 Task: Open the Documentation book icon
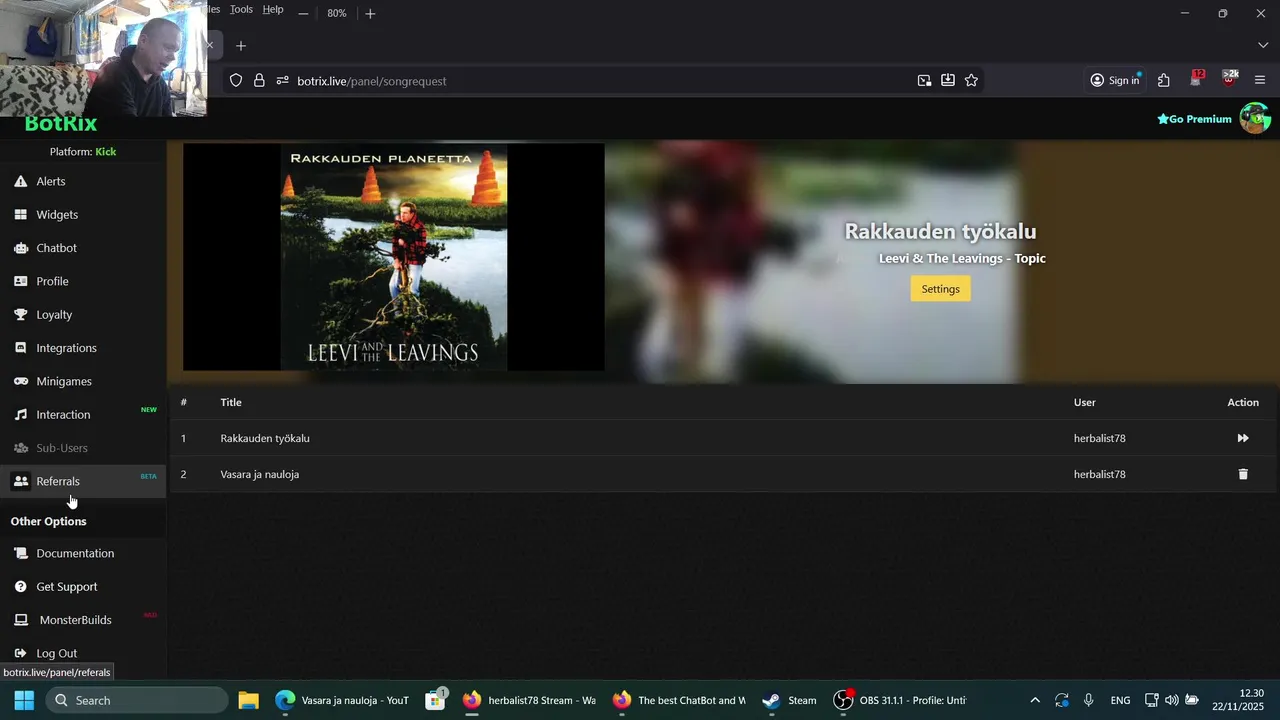click(20, 553)
